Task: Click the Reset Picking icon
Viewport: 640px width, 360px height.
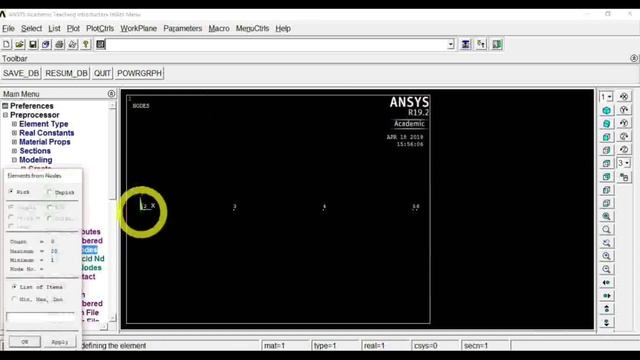Action: point(481,44)
